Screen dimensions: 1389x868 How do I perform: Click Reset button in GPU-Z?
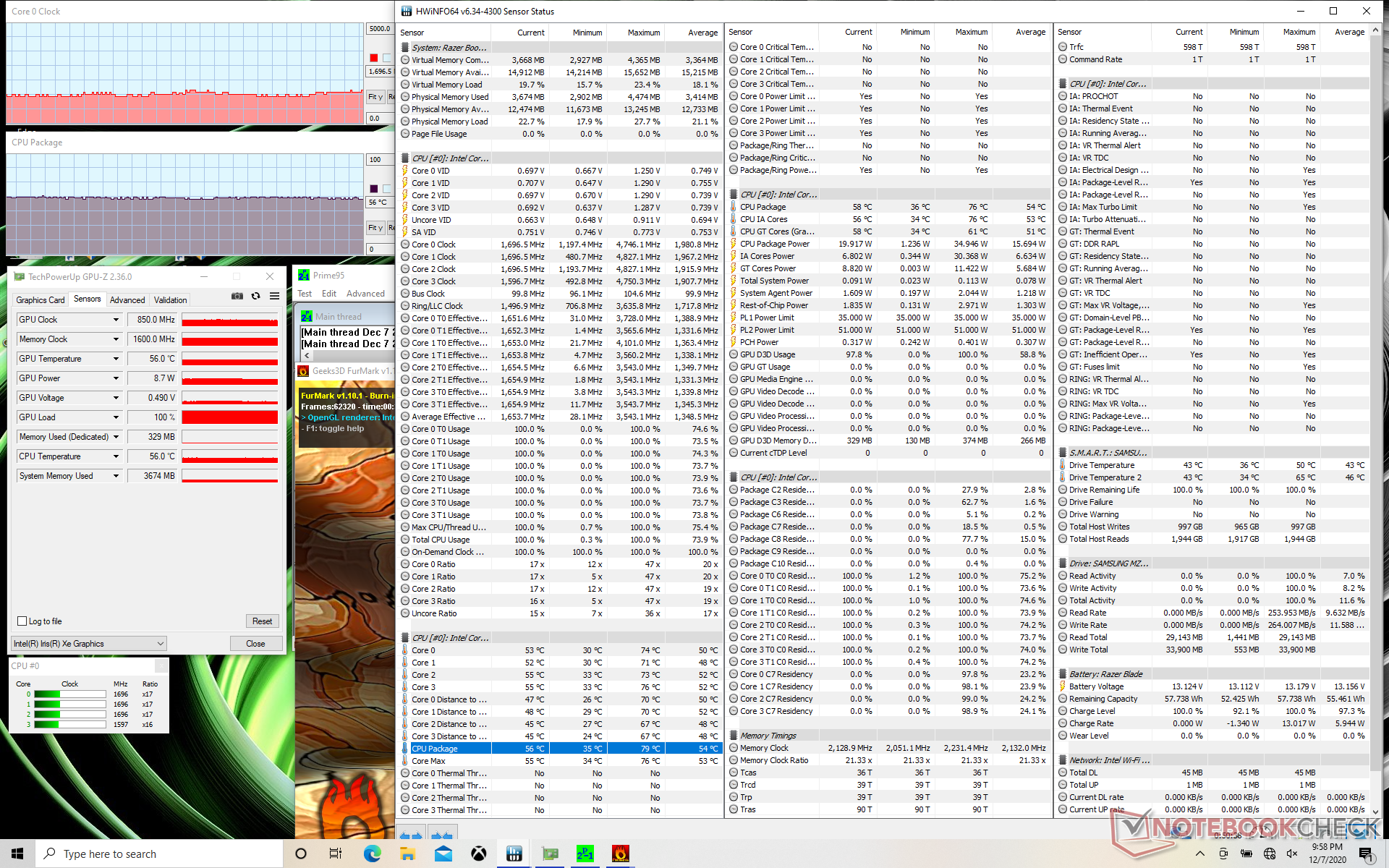point(262,621)
